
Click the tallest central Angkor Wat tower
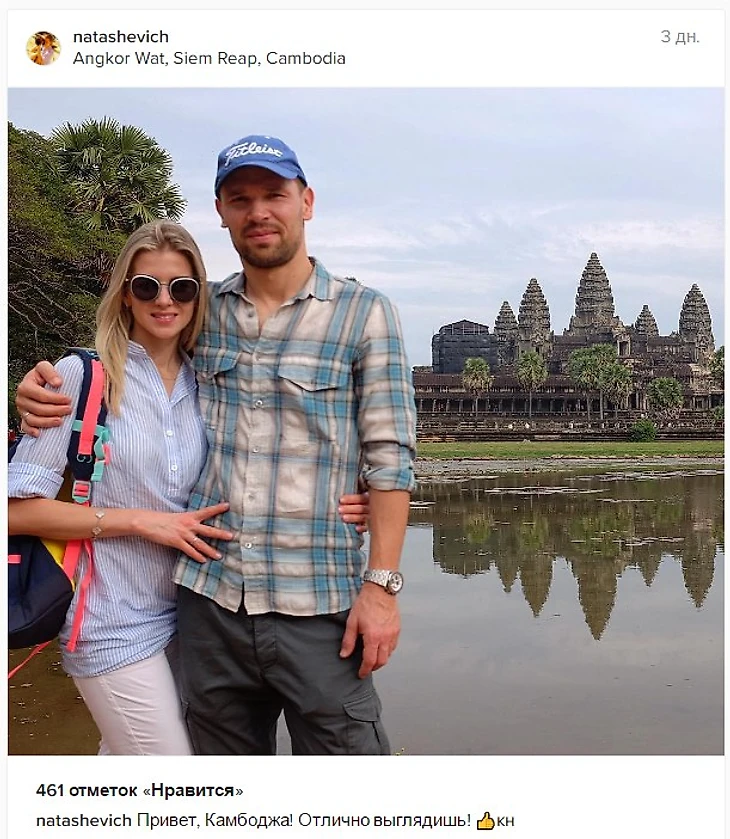coord(594,292)
